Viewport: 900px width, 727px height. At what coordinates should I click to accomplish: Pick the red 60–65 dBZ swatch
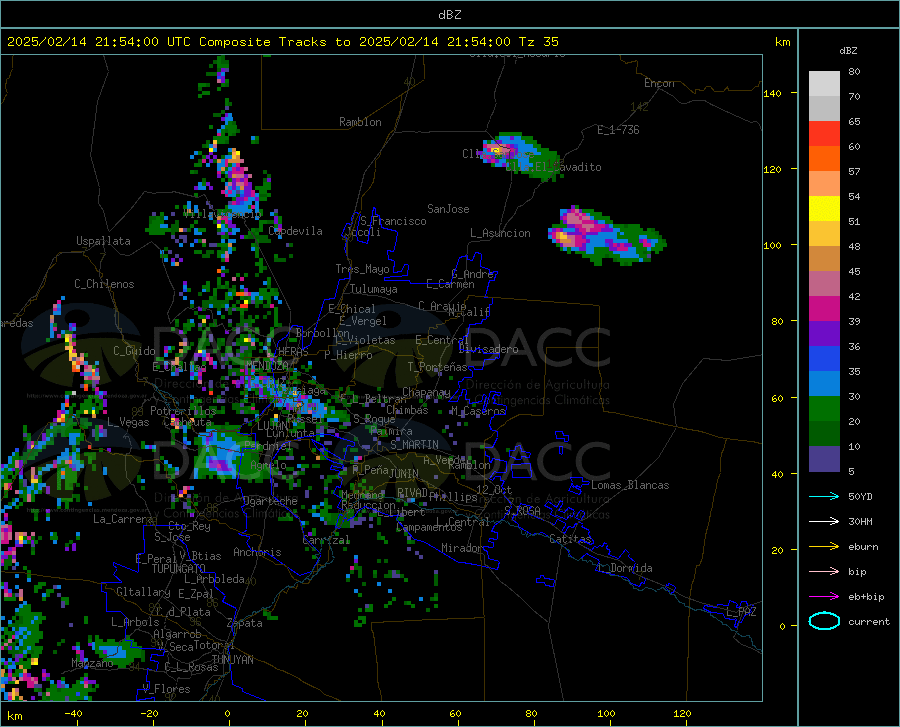[x=824, y=134]
